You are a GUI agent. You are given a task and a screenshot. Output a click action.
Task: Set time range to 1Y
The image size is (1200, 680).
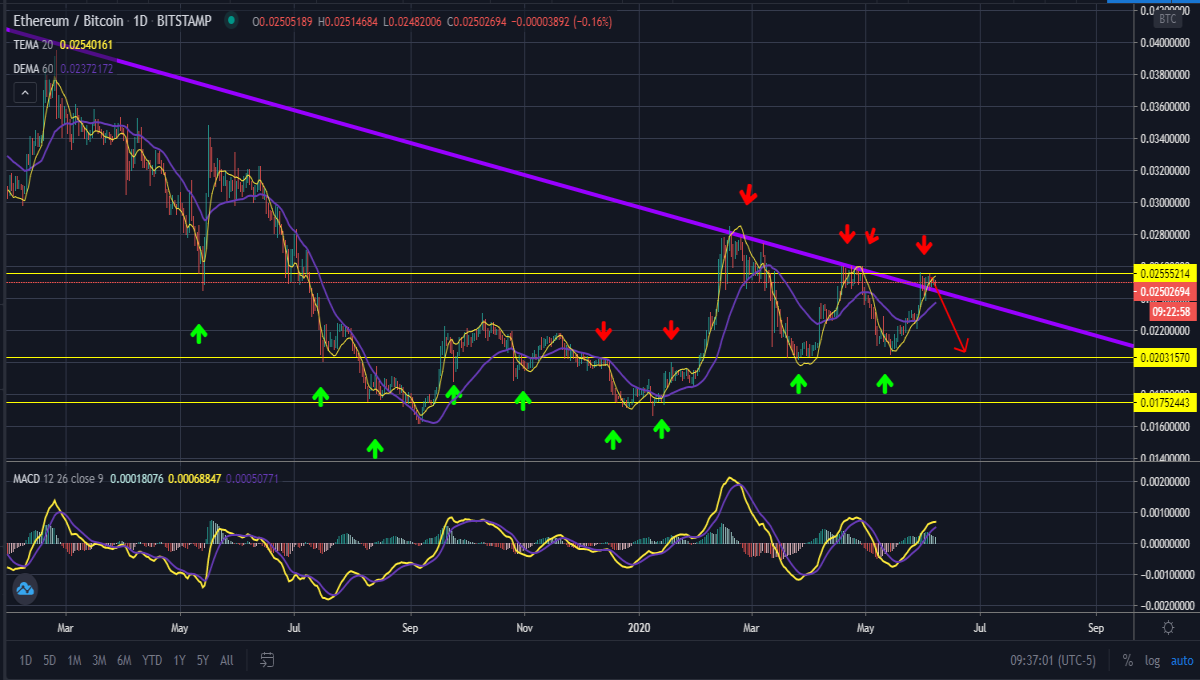click(x=179, y=660)
